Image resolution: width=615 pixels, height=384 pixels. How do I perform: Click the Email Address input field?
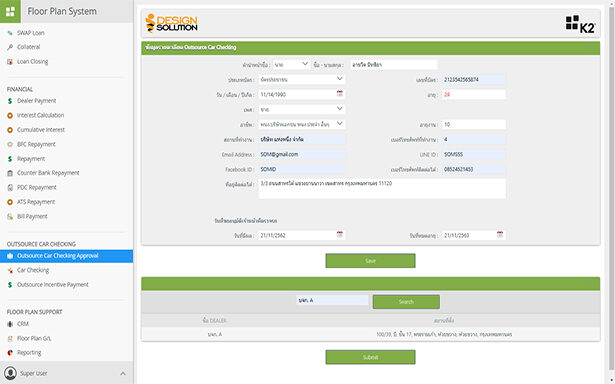tap(302, 155)
